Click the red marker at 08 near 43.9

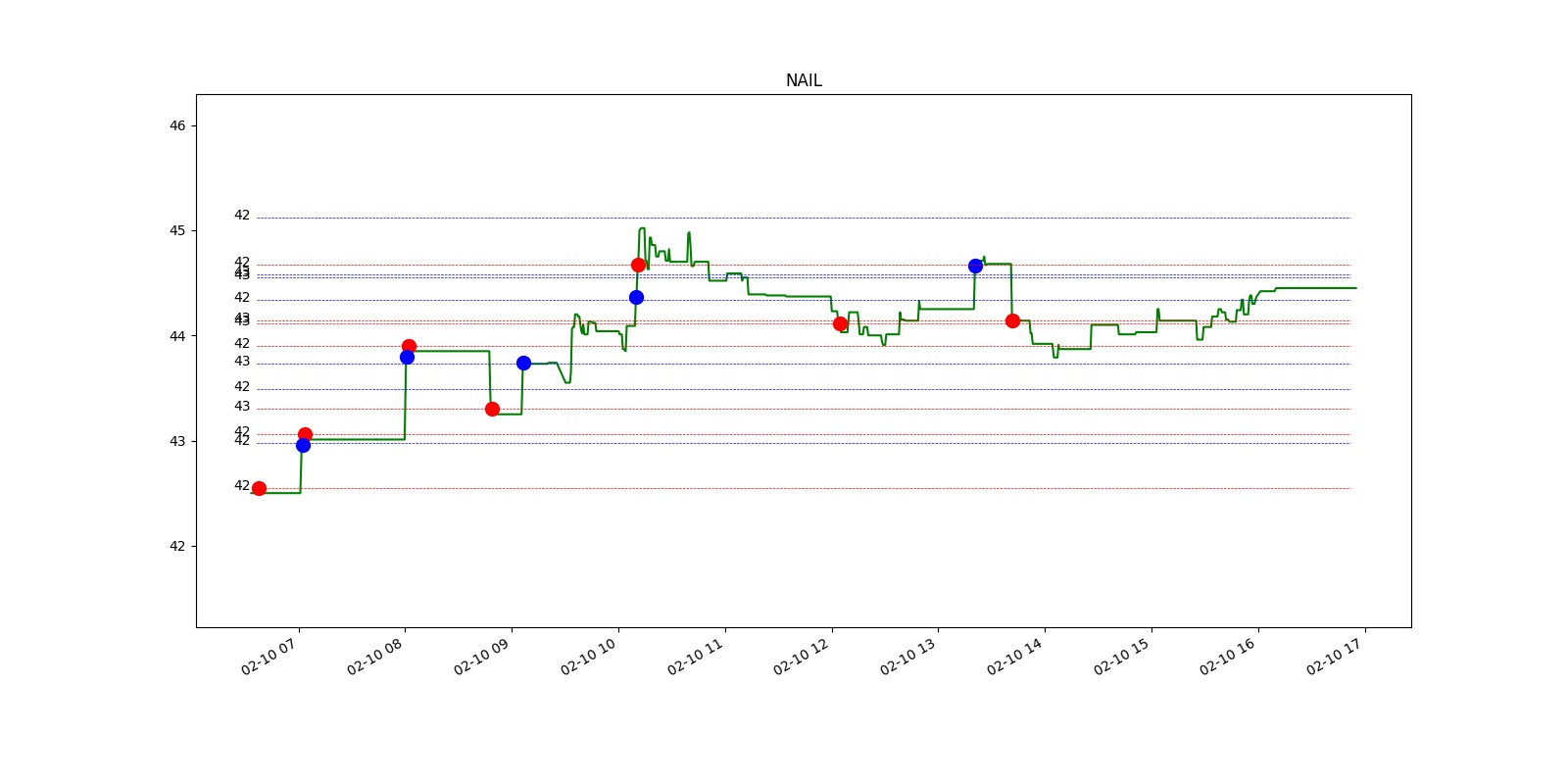coord(409,346)
